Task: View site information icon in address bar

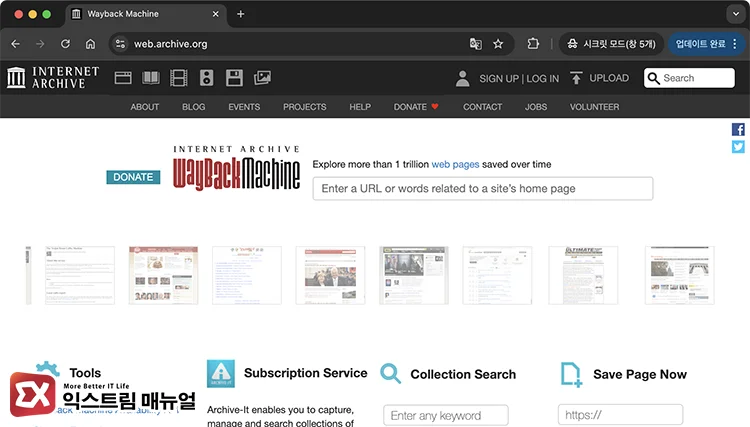Action: pos(120,44)
